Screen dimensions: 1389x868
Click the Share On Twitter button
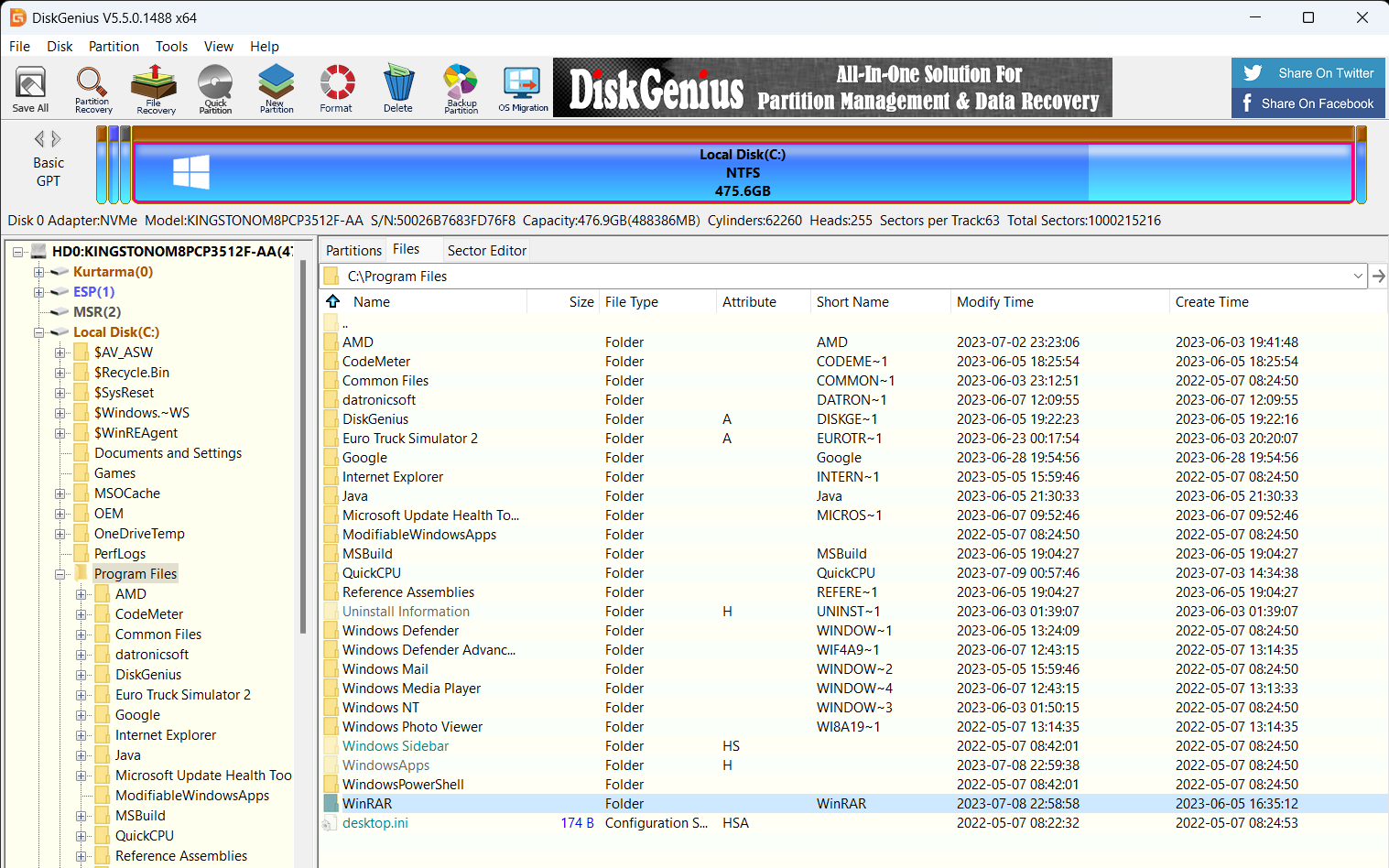pos(1308,72)
